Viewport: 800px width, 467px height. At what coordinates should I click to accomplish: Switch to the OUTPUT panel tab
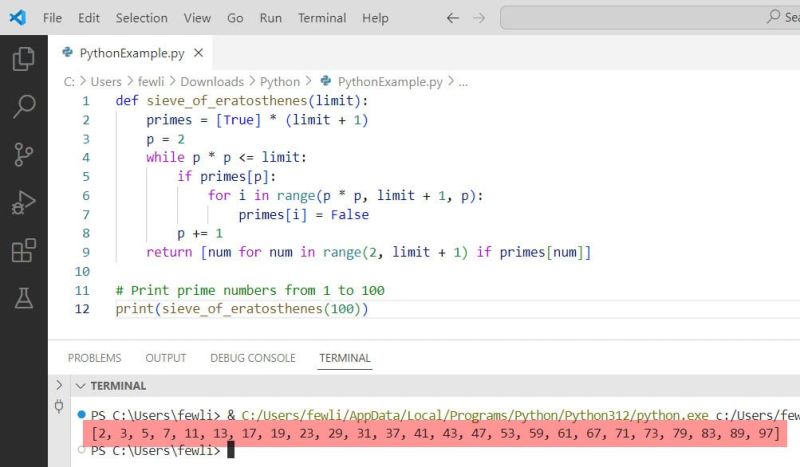(166, 358)
